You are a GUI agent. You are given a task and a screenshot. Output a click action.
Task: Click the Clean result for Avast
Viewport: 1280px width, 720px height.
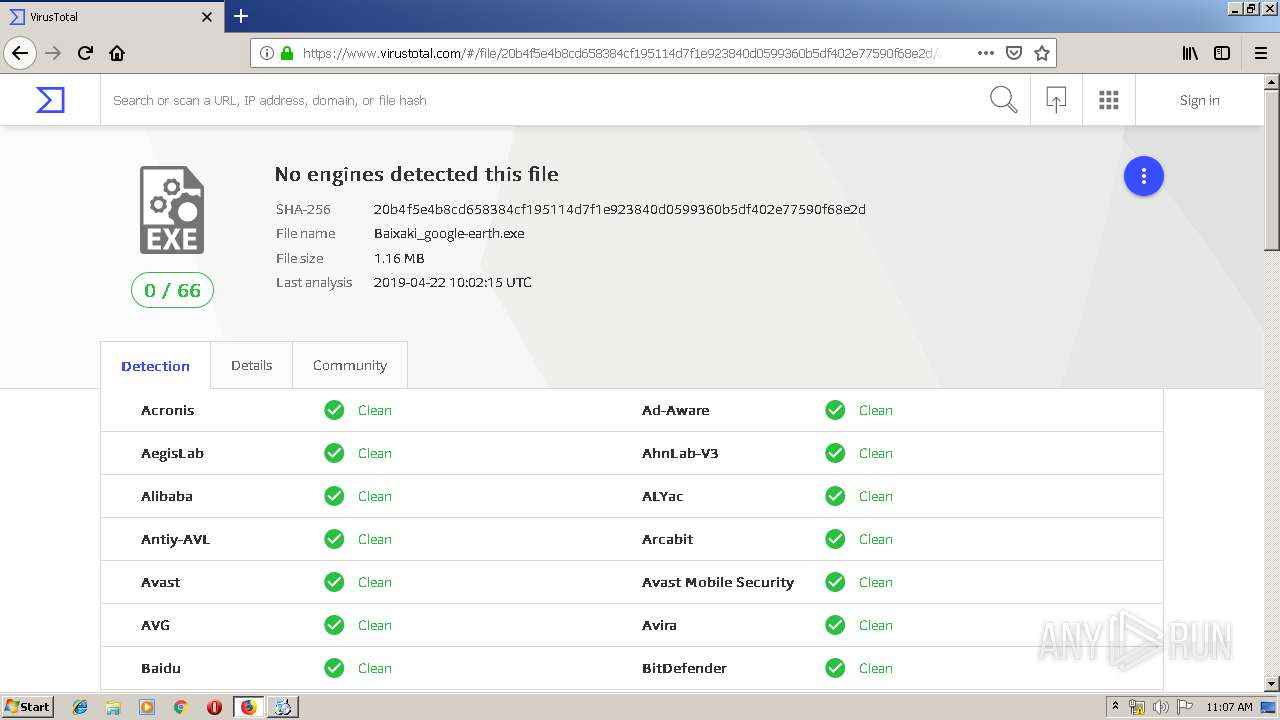[374, 582]
